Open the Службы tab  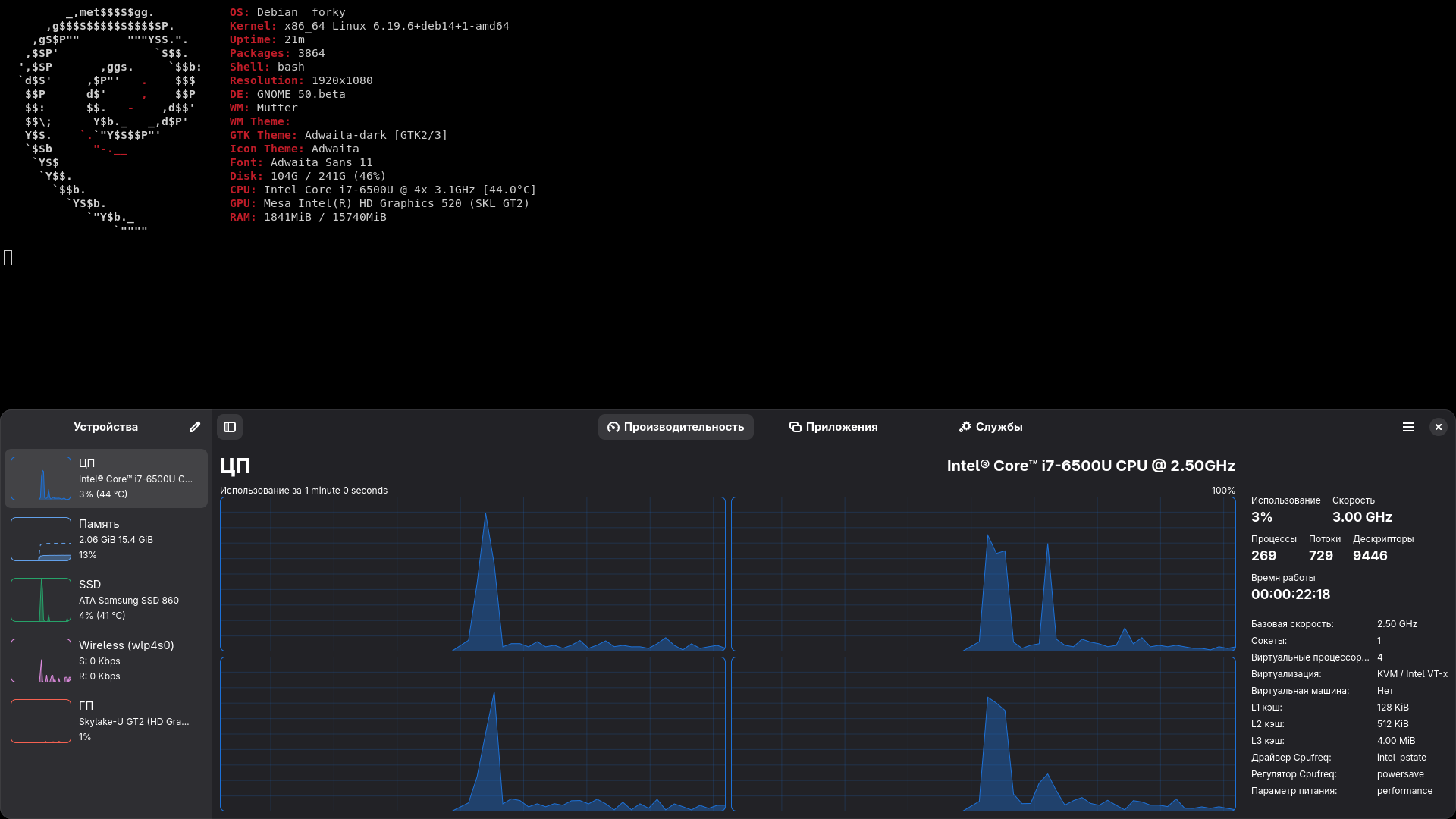click(991, 427)
